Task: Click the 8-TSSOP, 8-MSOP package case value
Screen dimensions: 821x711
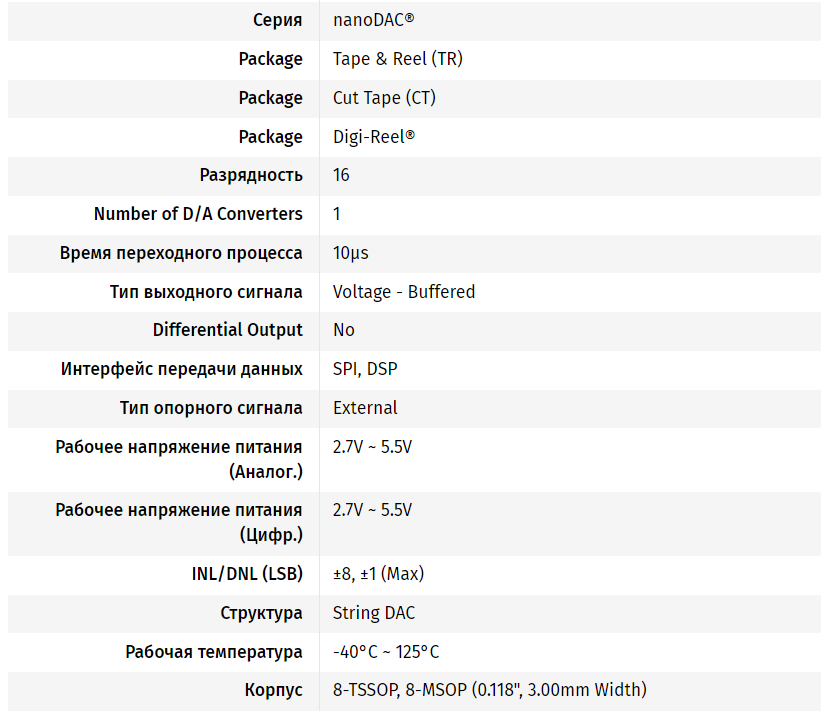Action: point(489,690)
